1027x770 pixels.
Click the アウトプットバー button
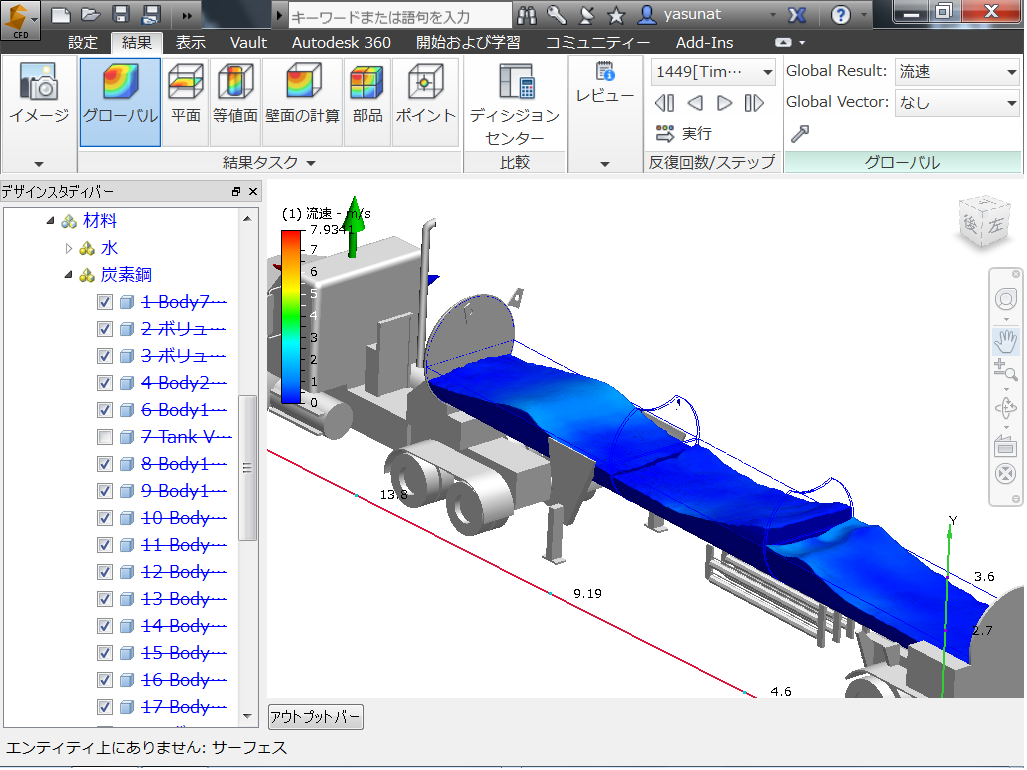(x=315, y=717)
